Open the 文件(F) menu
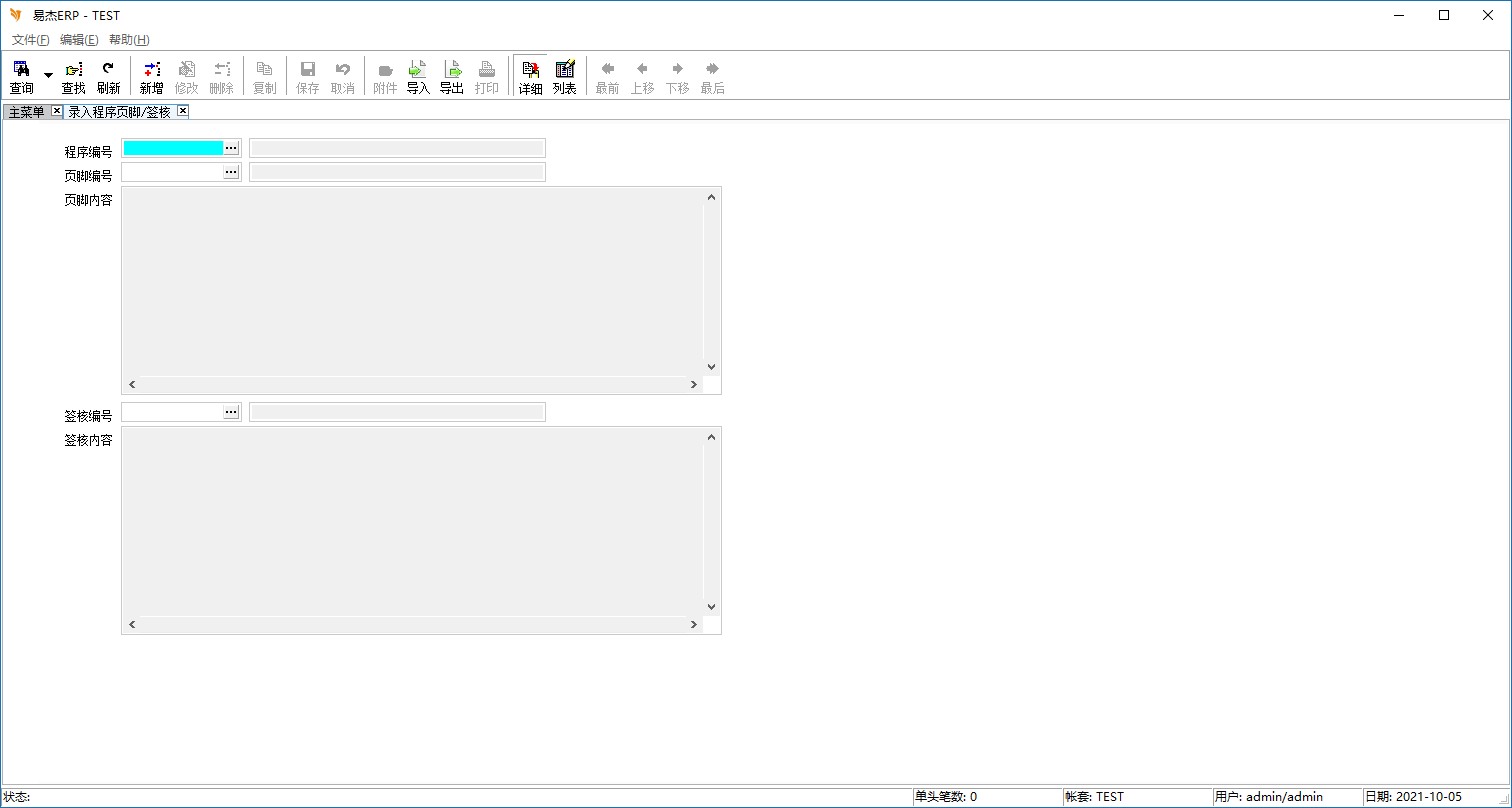The height and width of the screenshot is (808, 1512). tap(30, 40)
